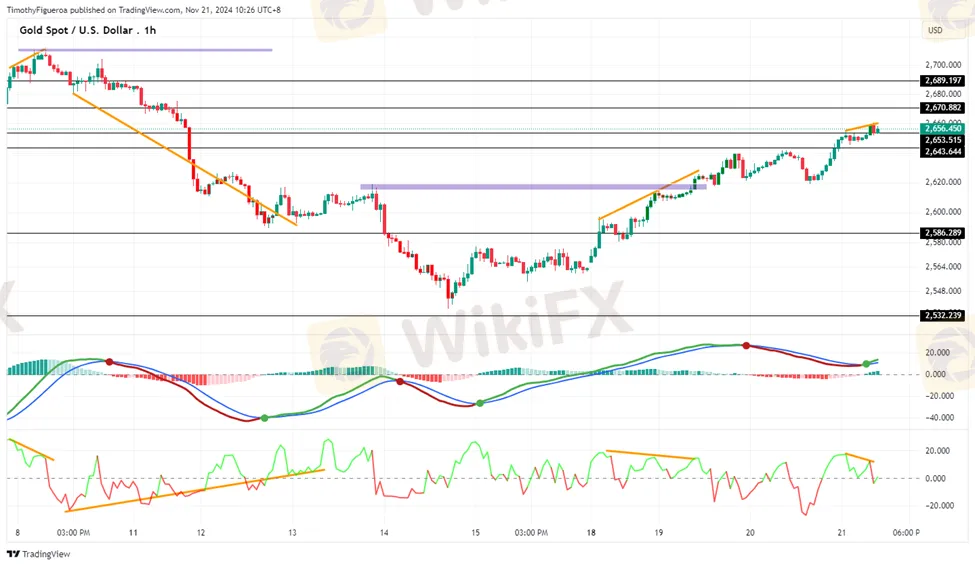Click the publisher text TimothyFigueroa published on TradingView.com

click(94, 10)
